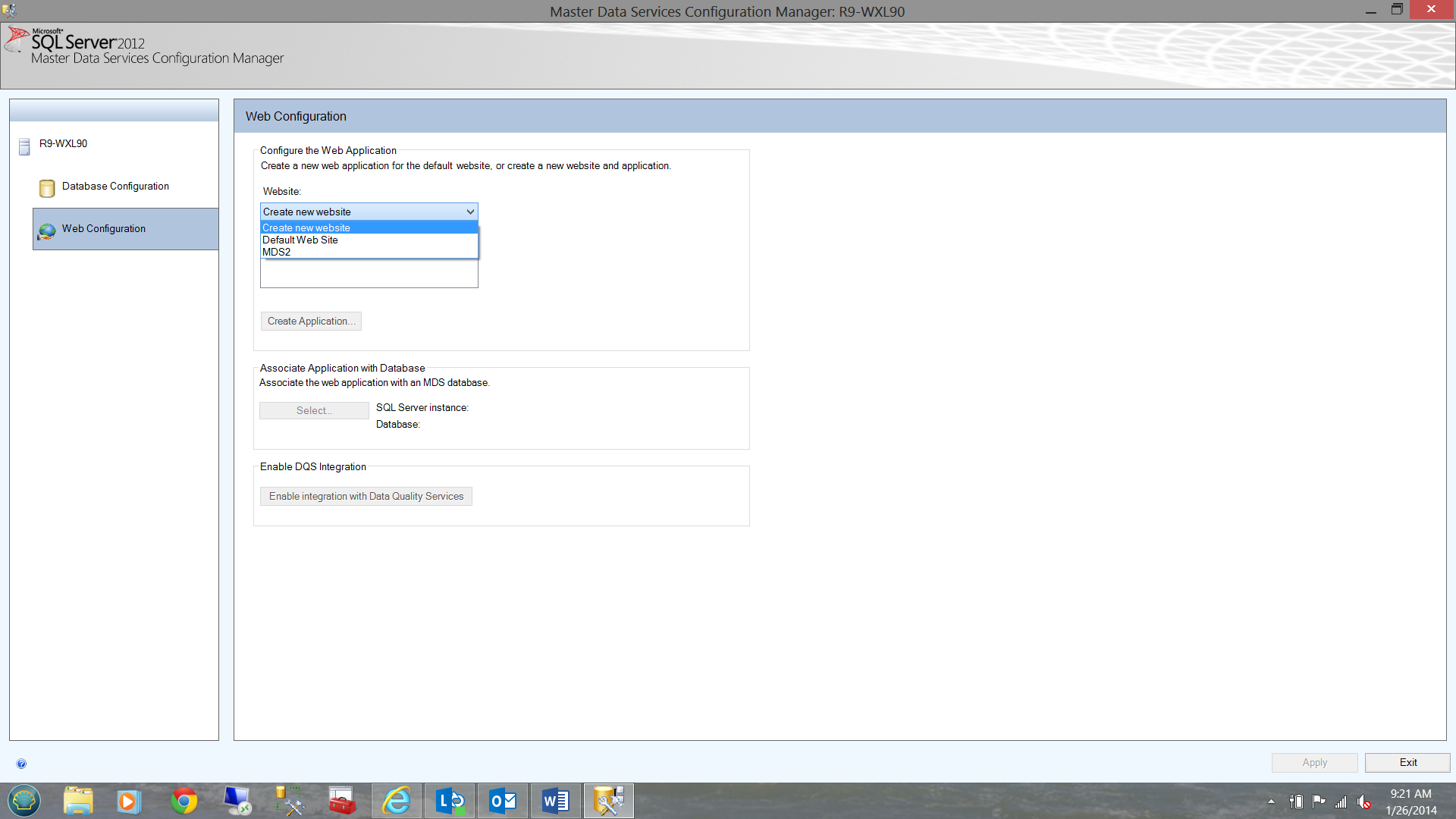Switch to Outlook in taskbar
1456x819 pixels.
tap(502, 801)
